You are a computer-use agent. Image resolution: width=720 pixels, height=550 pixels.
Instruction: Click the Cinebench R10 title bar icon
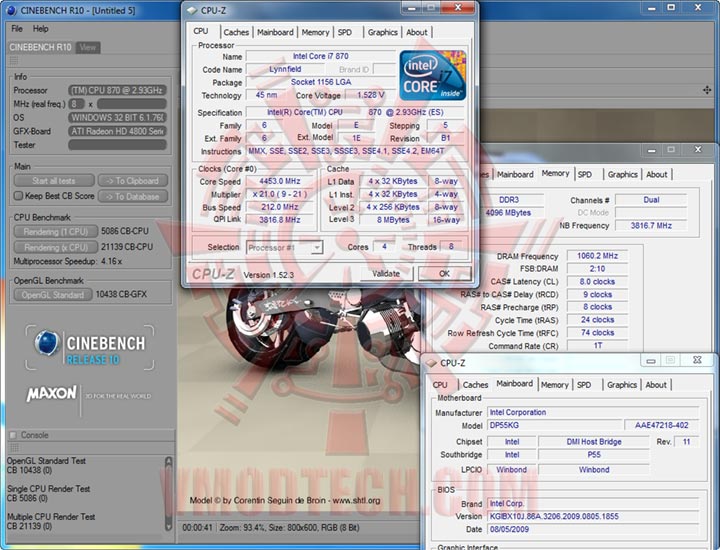(11, 10)
